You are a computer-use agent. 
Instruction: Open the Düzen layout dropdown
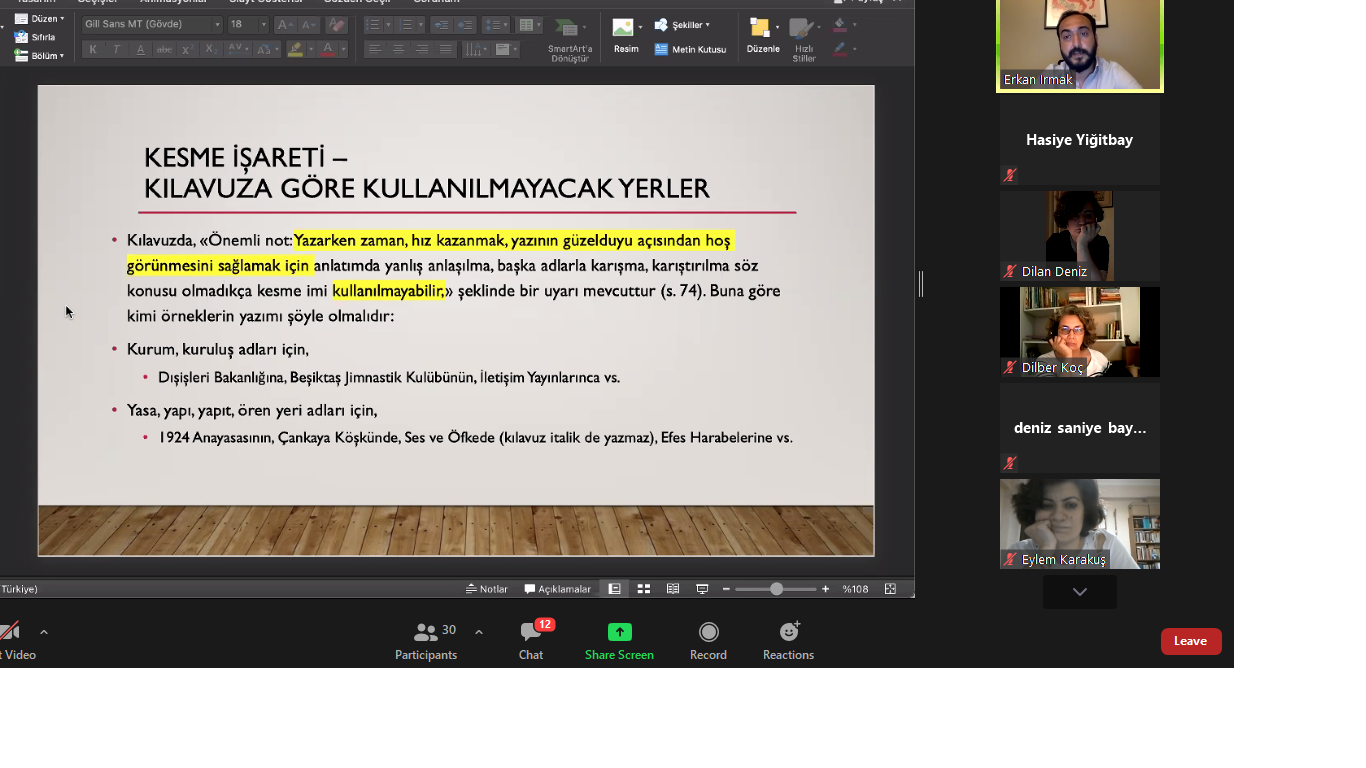pos(40,19)
